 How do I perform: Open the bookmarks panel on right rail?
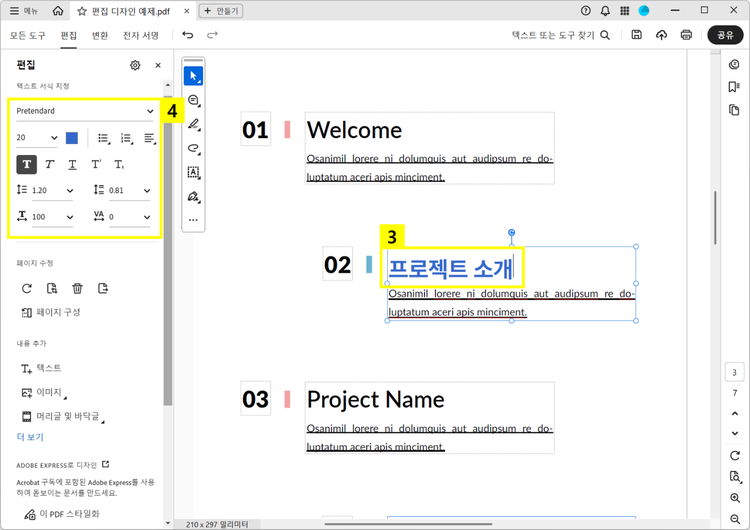pyautogui.click(x=734, y=87)
